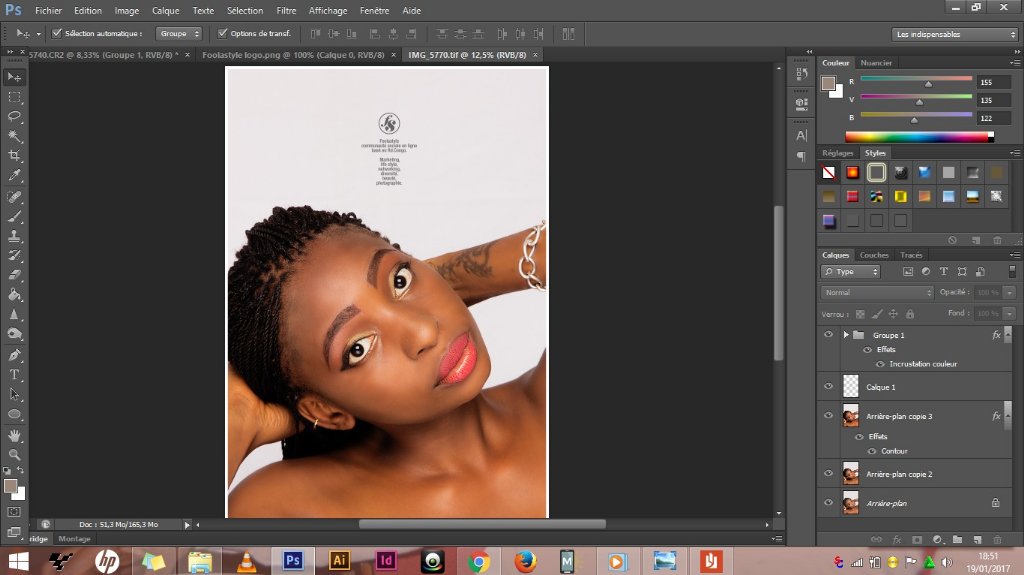Toggle Contour effect visibility
Screen dimensions: 1024x575
(x=872, y=451)
